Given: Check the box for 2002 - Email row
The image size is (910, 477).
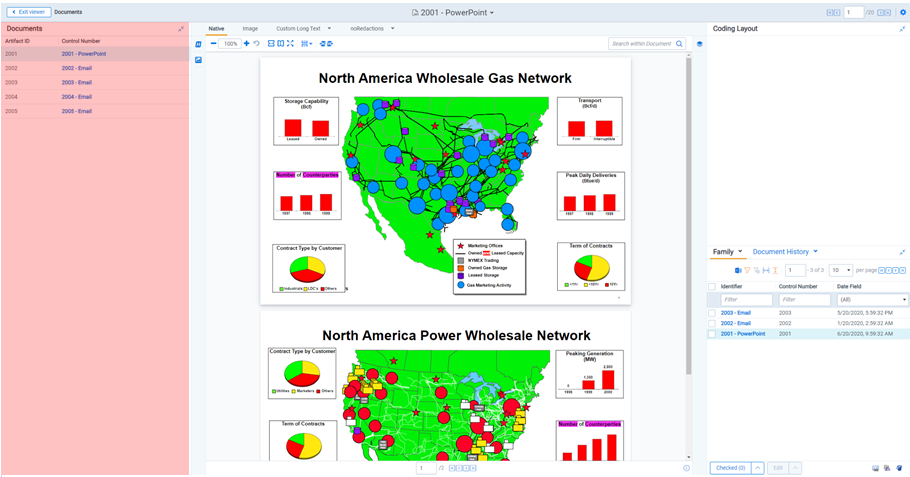Looking at the screenshot, I should (x=712, y=323).
